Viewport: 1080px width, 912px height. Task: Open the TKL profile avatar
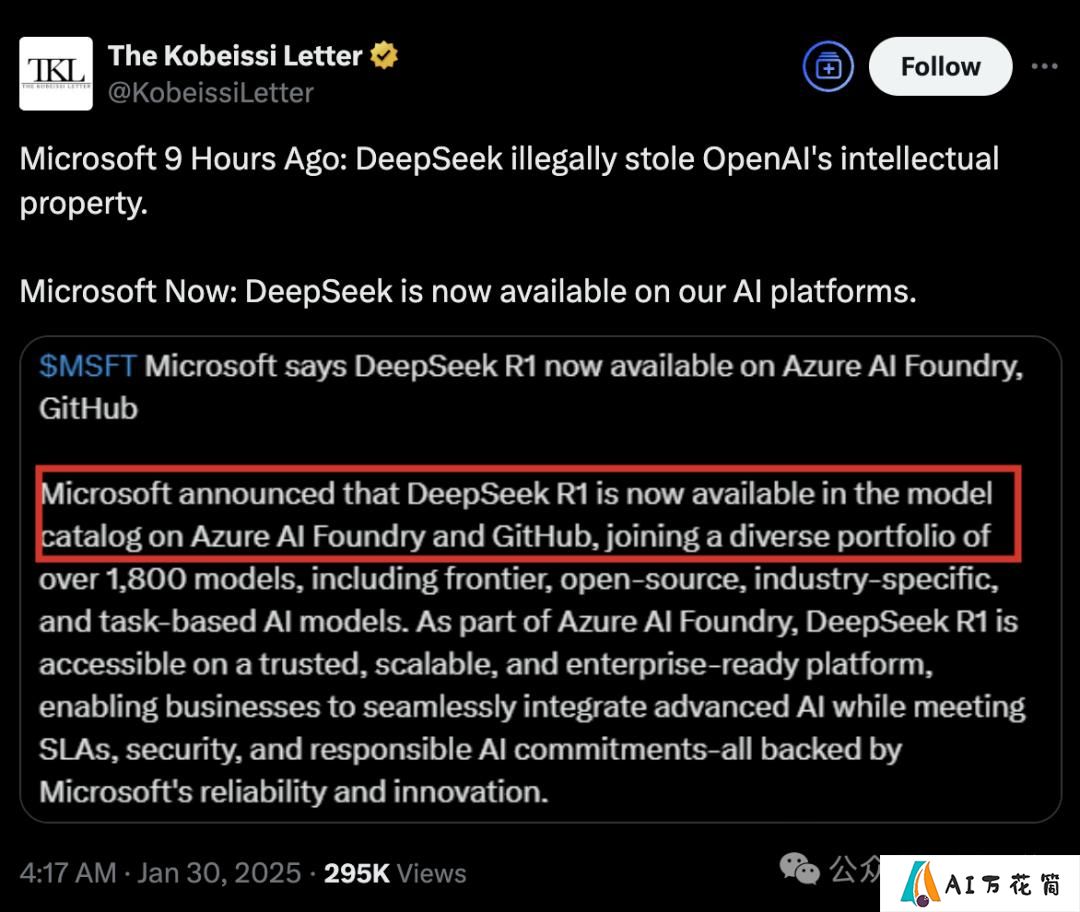[x=56, y=74]
